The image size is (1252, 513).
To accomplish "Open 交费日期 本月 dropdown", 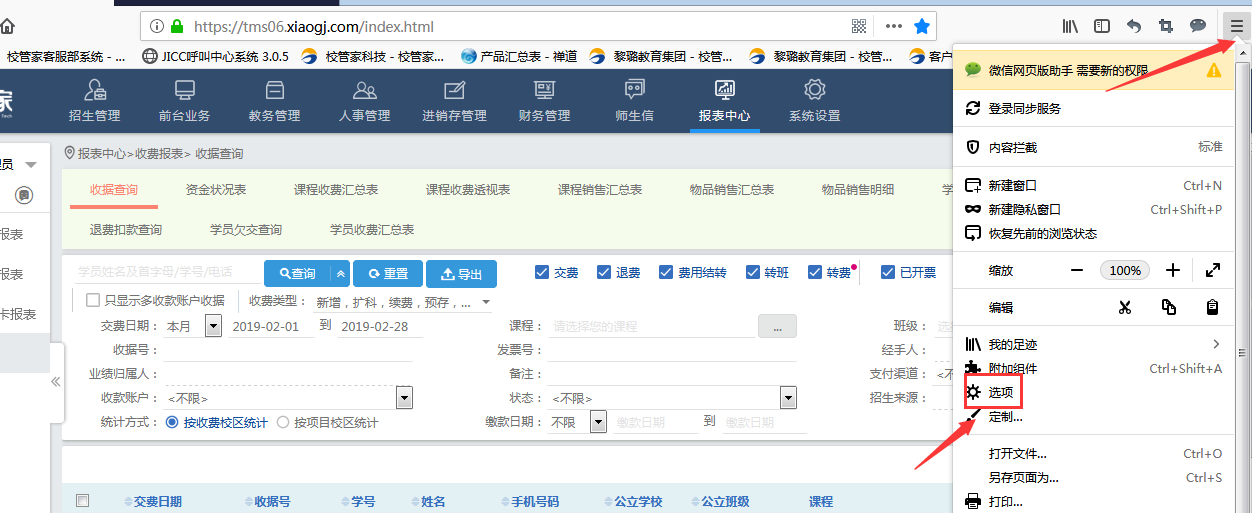I will tap(213, 326).
